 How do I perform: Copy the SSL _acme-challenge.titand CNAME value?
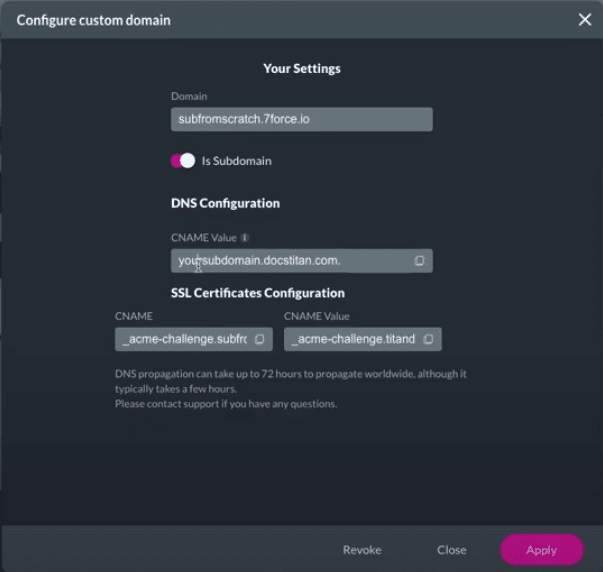[x=428, y=340]
